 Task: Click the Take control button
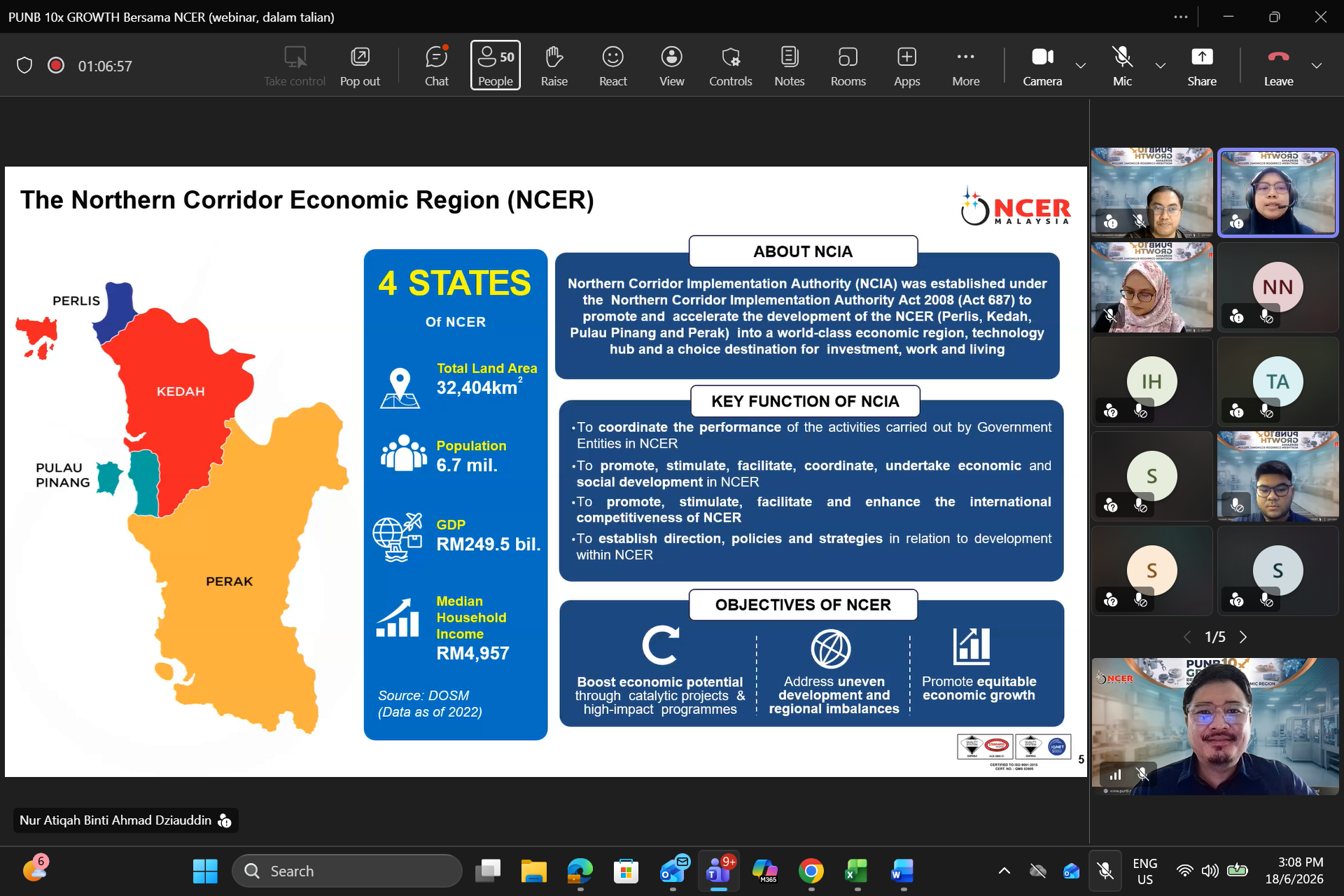pyautogui.click(x=295, y=66)
